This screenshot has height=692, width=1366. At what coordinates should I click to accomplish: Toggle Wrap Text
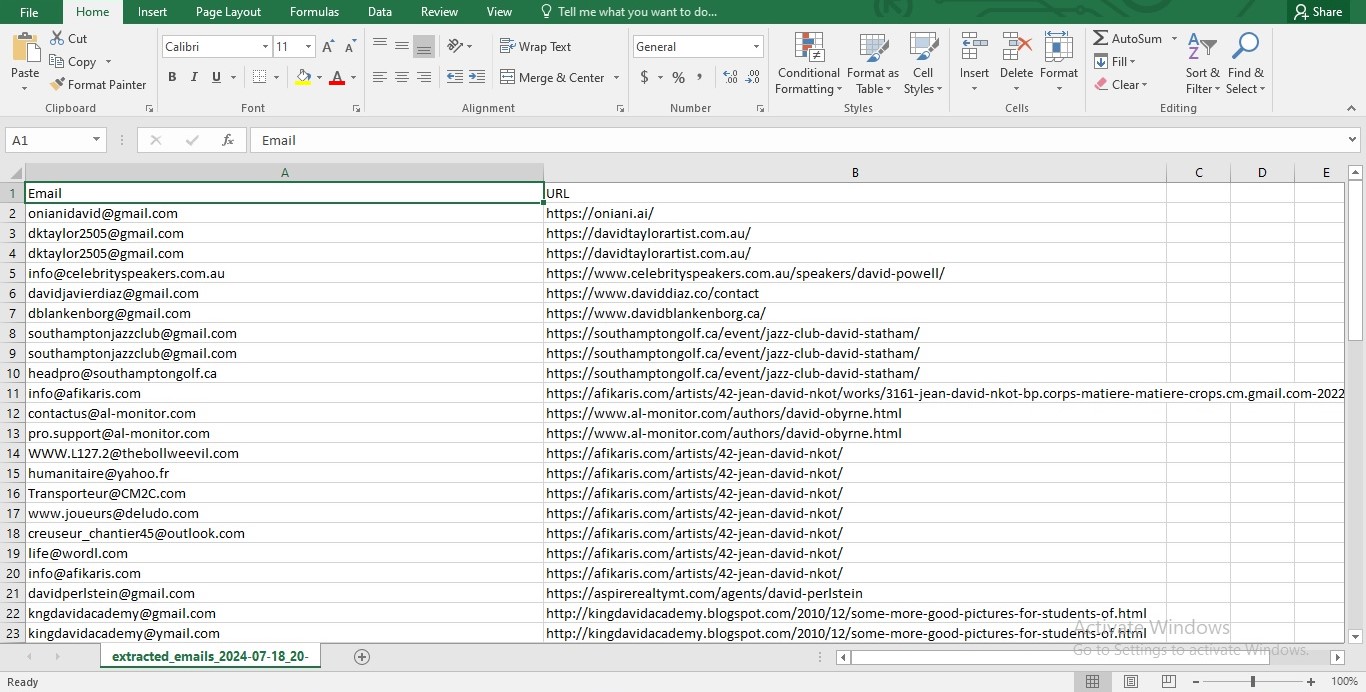pos(535,46)
